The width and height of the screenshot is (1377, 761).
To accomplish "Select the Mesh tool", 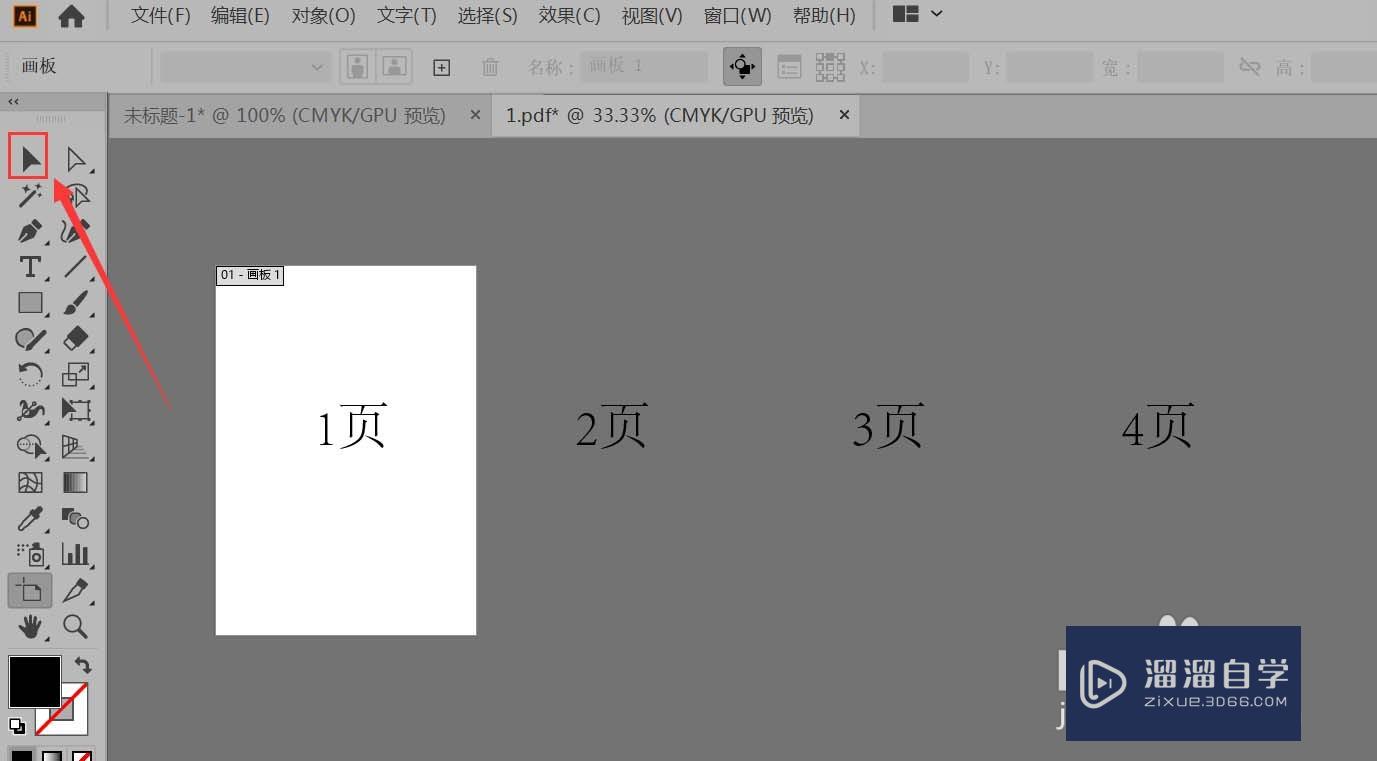I will [30, 483].
